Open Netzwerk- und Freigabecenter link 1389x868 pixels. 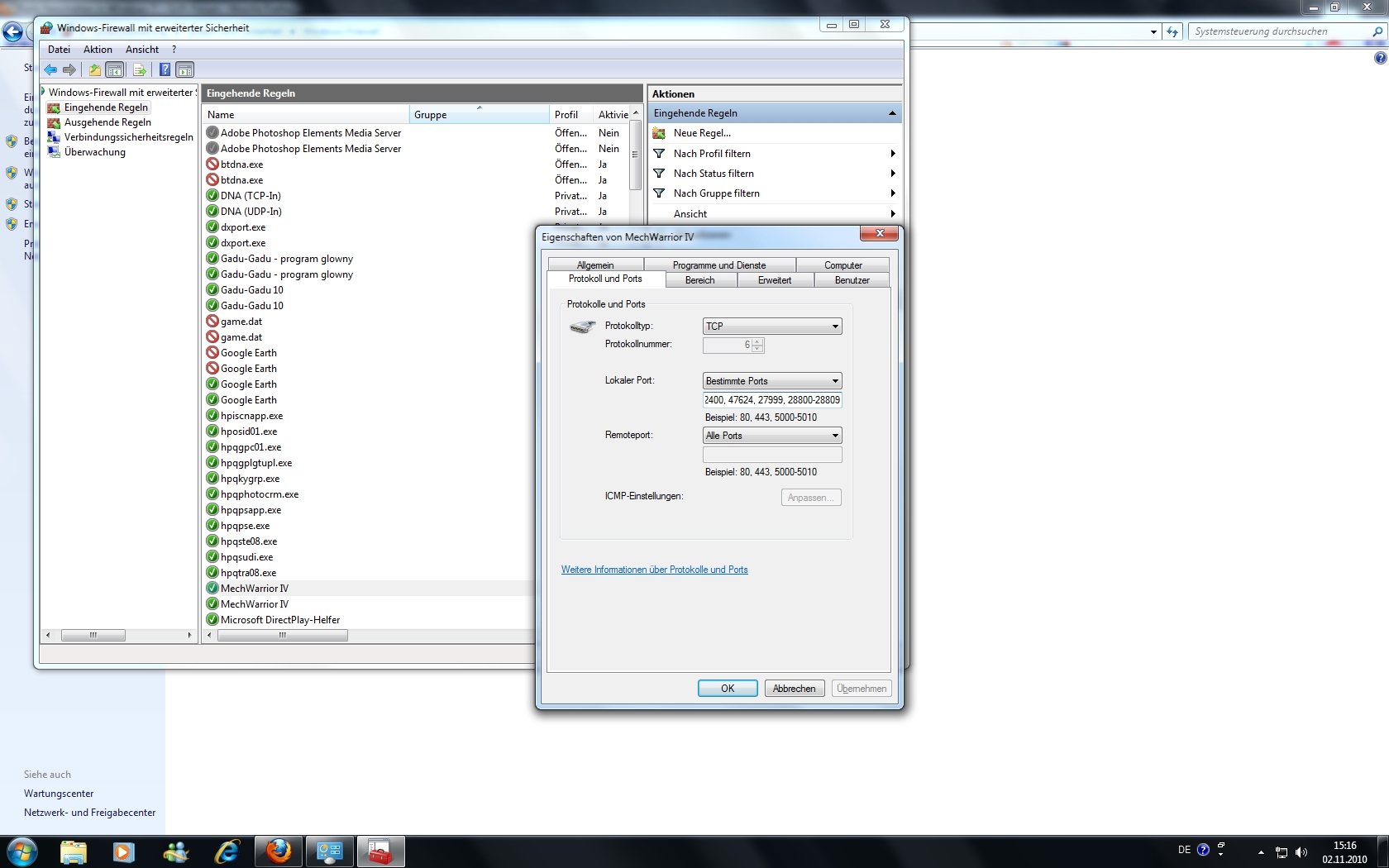tap(89, 813)
